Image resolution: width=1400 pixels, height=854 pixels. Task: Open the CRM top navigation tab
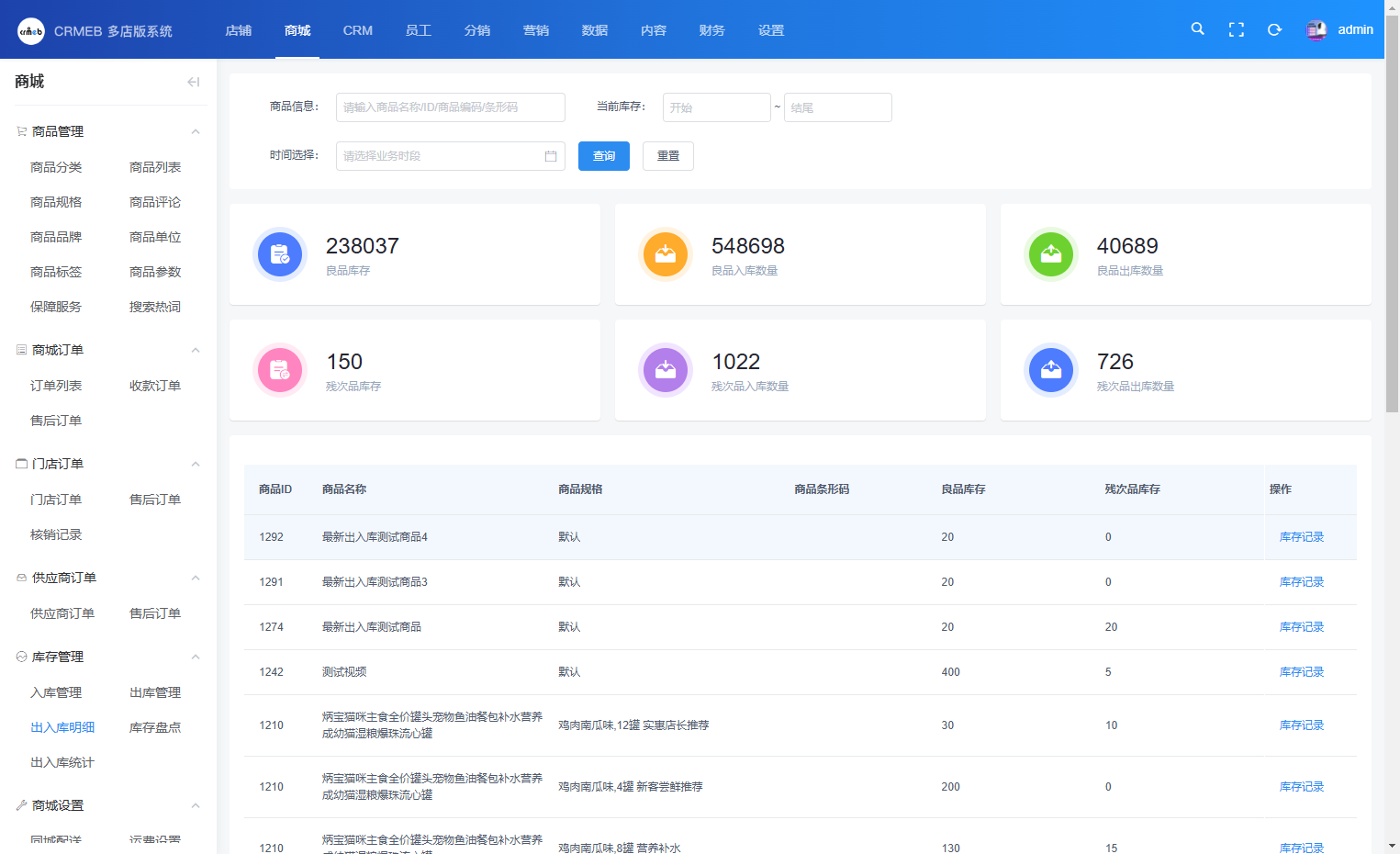[357, 30]
